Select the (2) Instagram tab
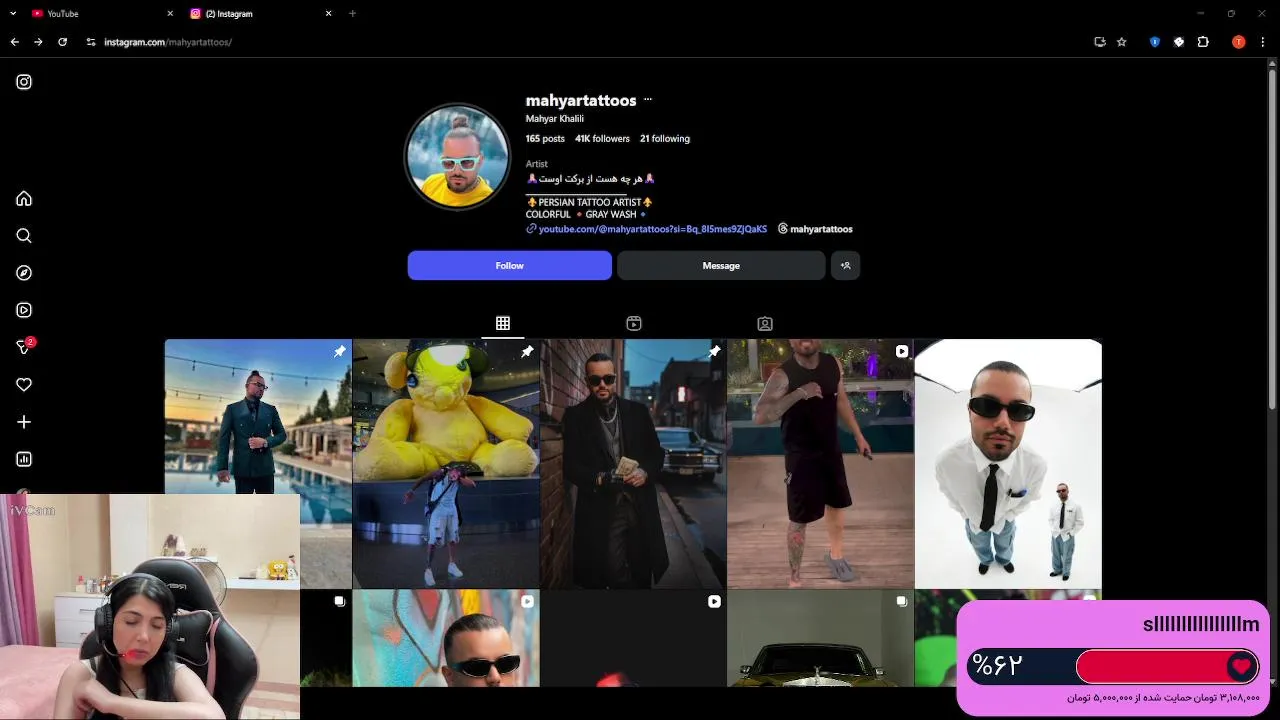 point(260,13)
